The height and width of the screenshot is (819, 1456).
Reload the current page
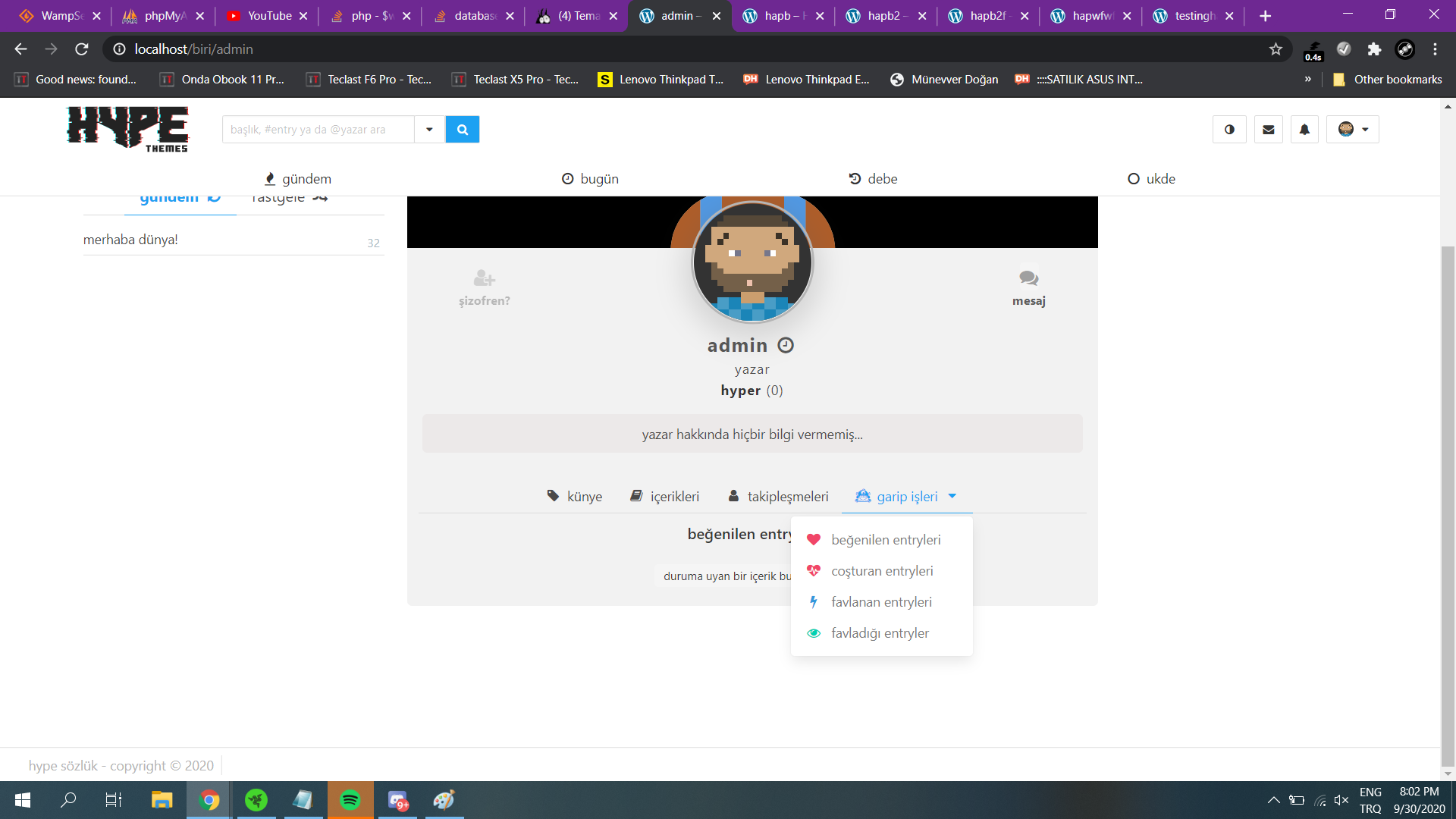(82, 49)
